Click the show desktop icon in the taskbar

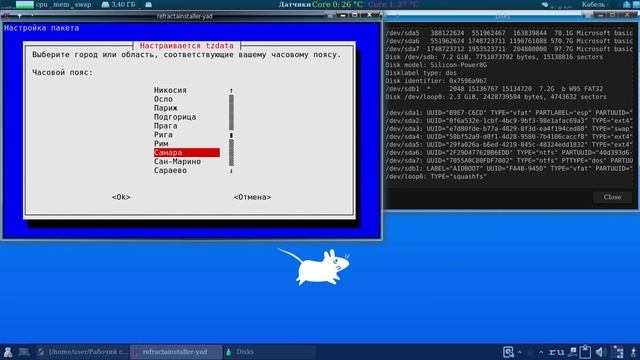(24, 352)
